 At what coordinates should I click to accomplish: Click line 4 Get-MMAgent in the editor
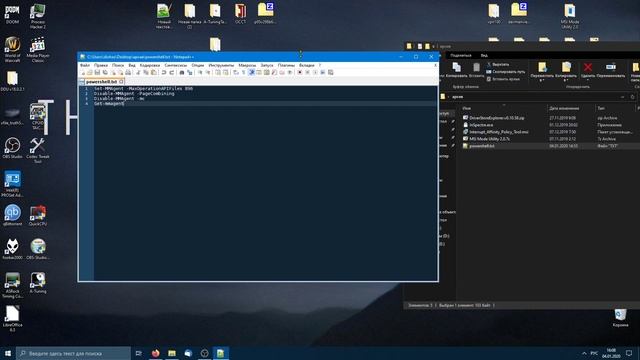point(109,104)
